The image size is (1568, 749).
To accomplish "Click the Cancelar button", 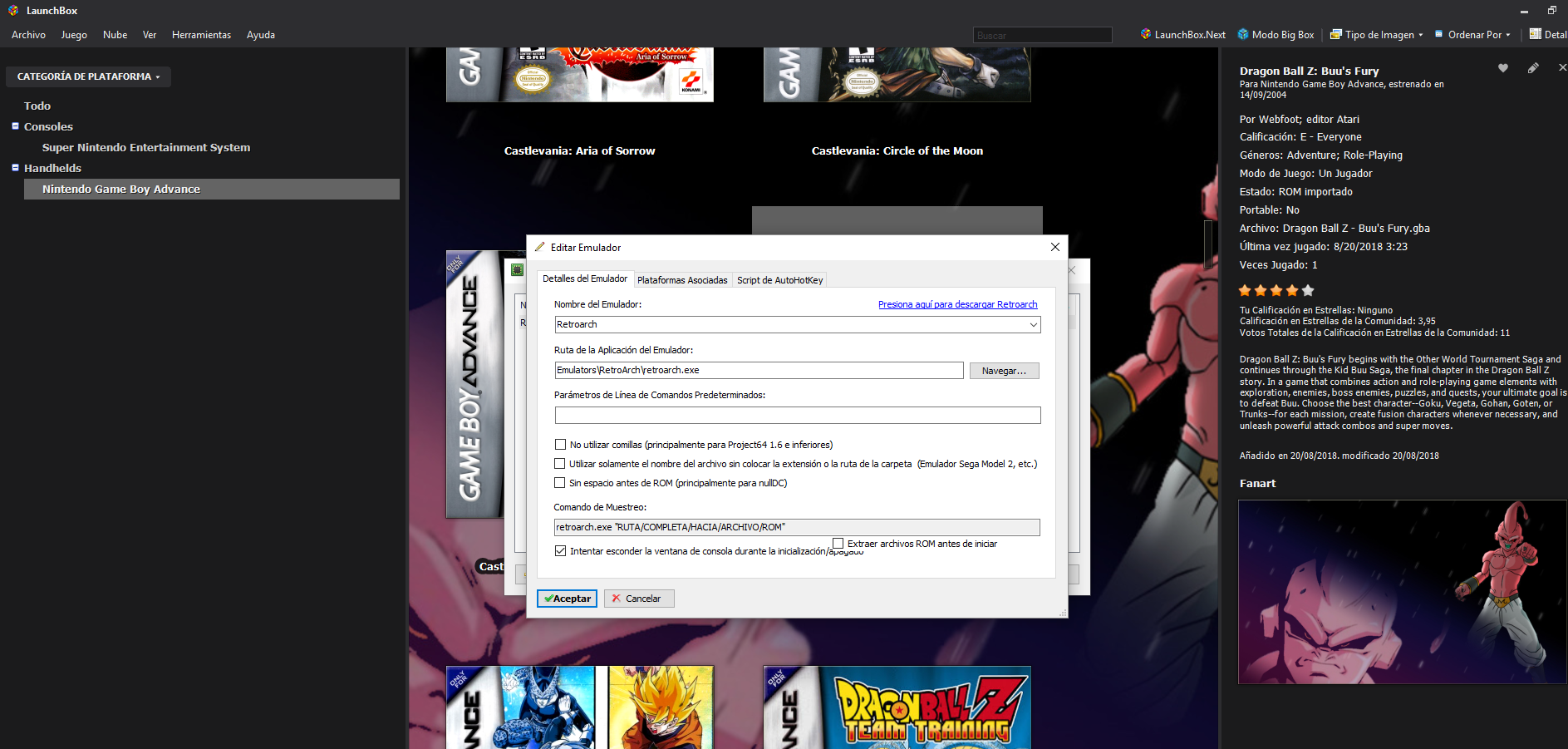I will (x=639, y=599).
